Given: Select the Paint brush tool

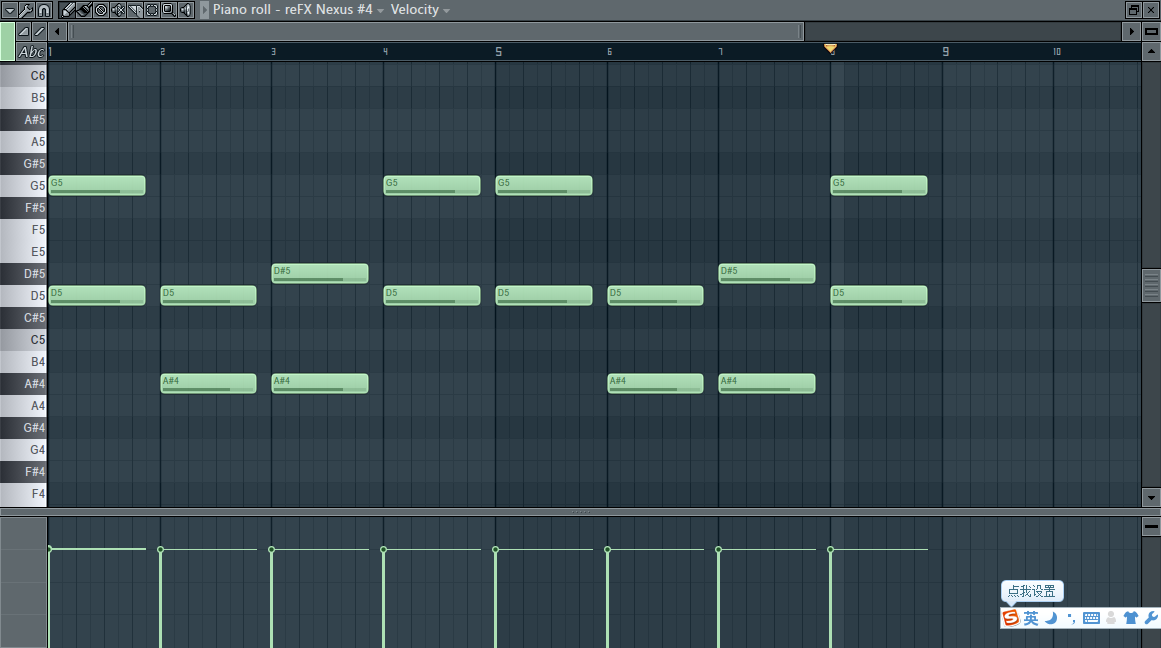Looking at the screenshot, I should [84, 10].
